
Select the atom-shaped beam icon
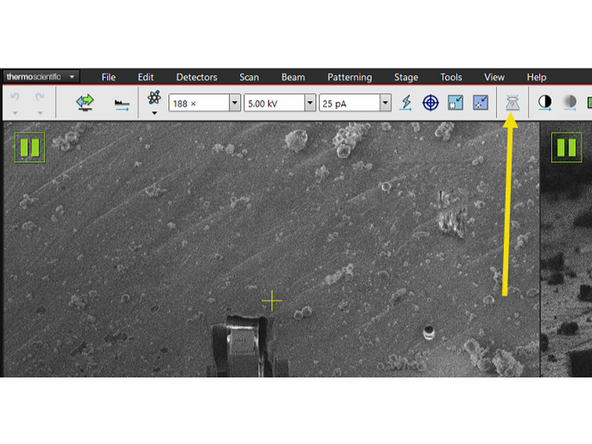click(x=154, y=98)
